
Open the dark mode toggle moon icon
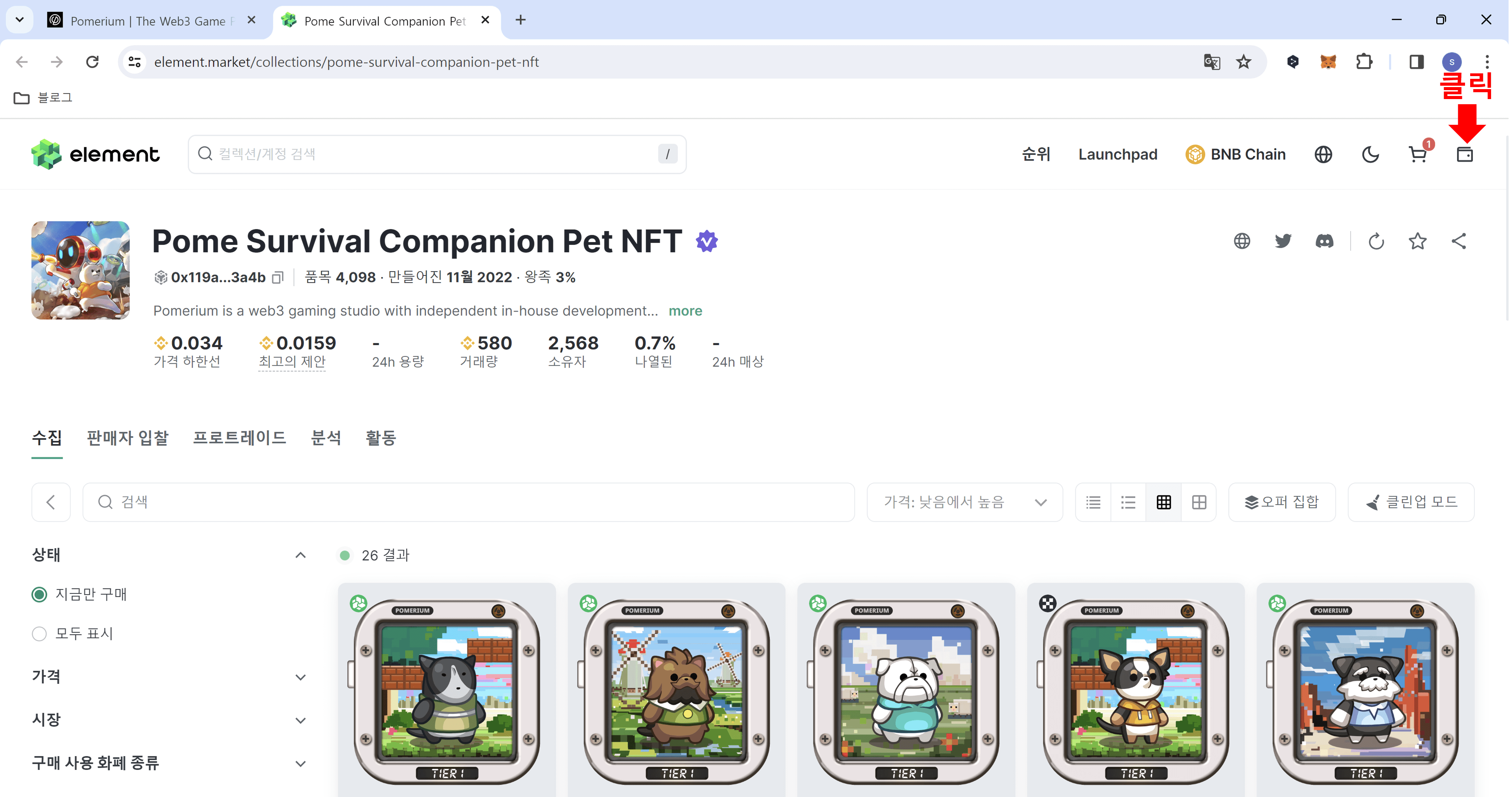[1370, 154]
